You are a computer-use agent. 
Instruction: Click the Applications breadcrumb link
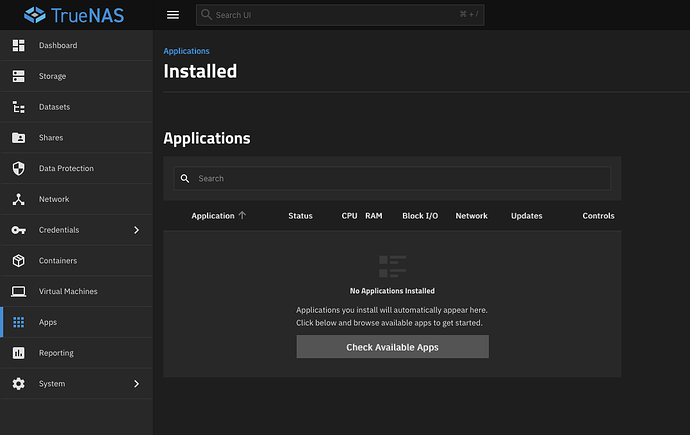[186, 51]
